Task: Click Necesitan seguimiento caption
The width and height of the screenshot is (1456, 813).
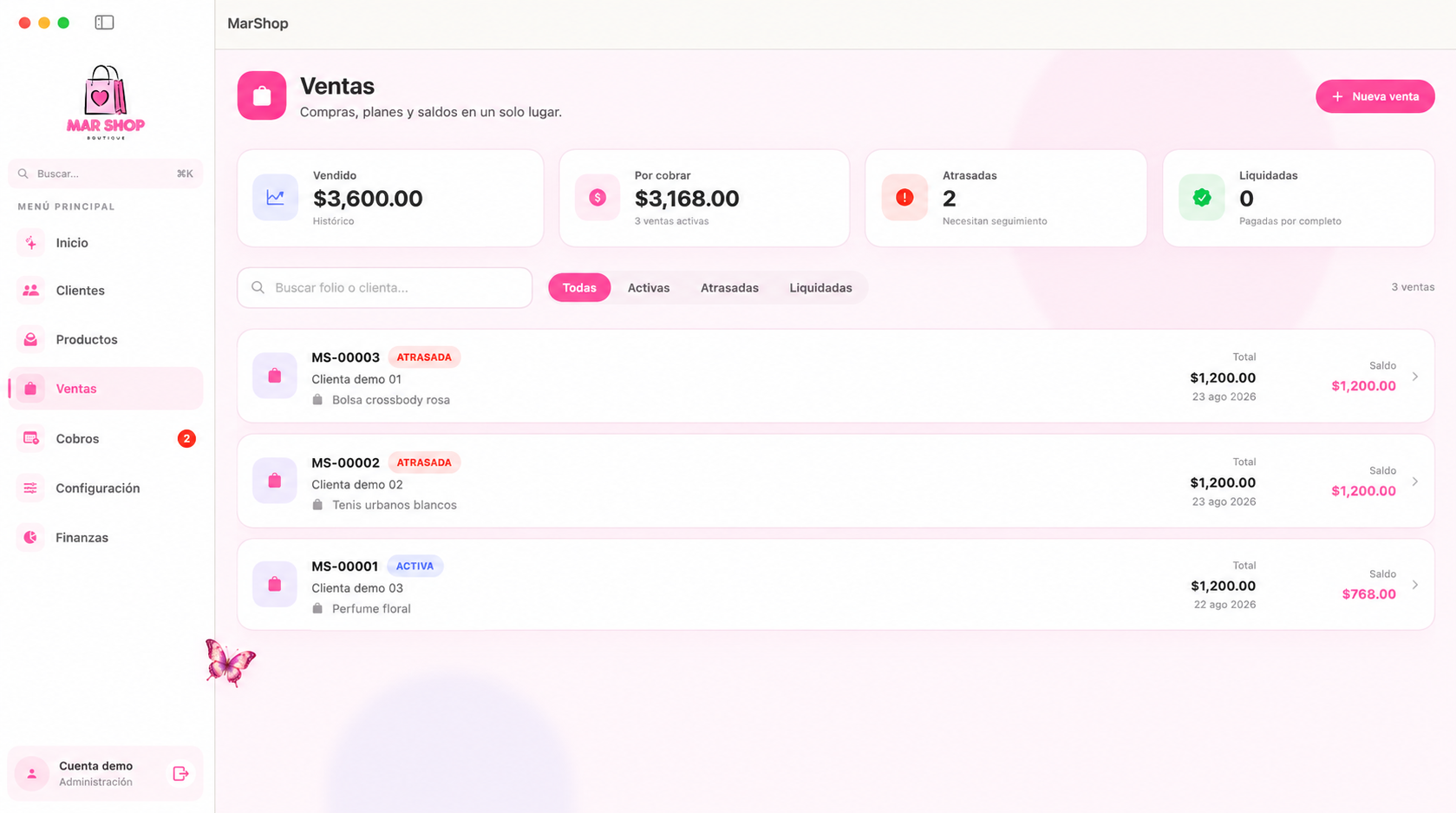Action: (995, 221)
